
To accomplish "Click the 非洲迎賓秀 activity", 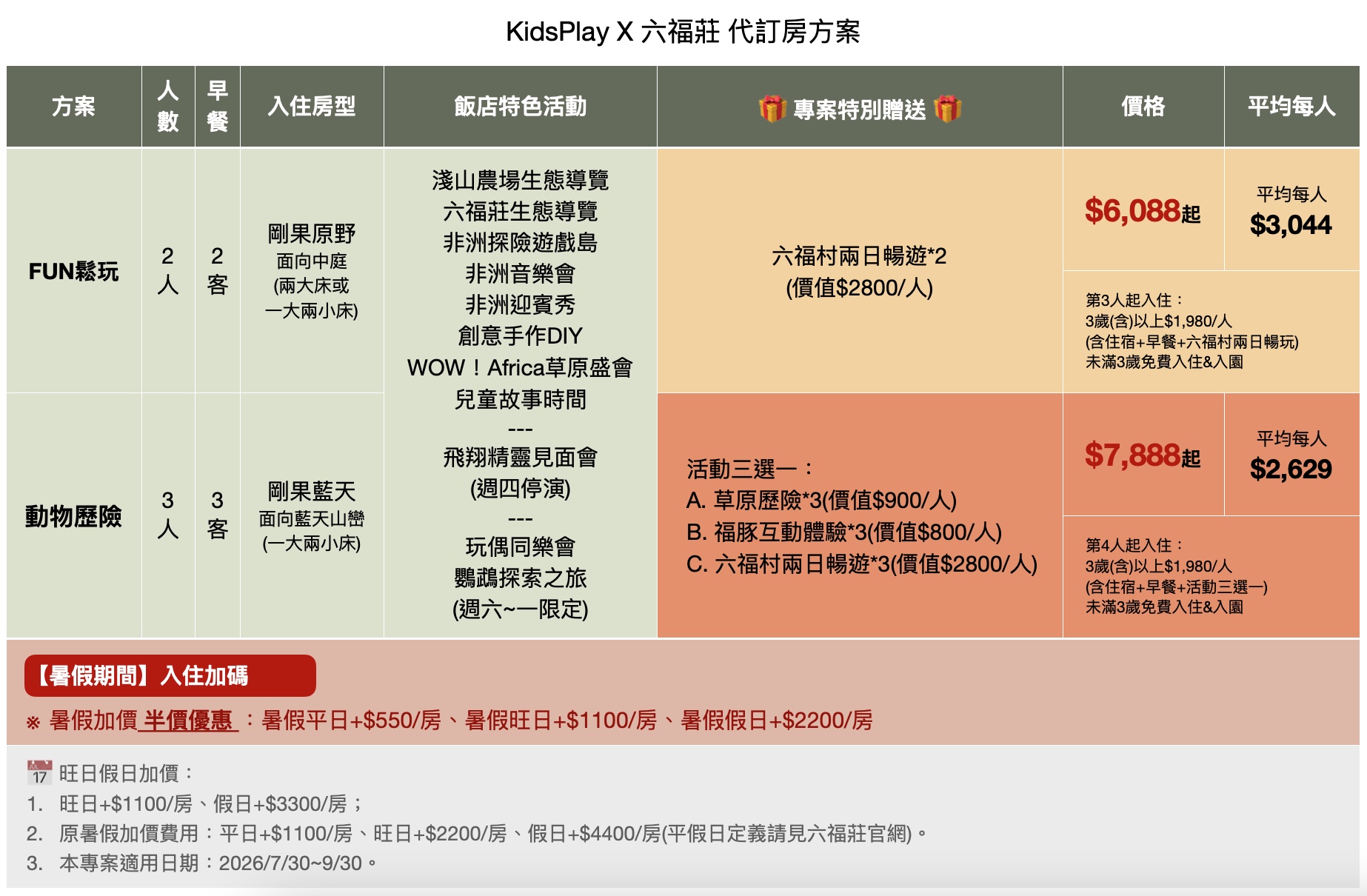I will coord(520,304).
